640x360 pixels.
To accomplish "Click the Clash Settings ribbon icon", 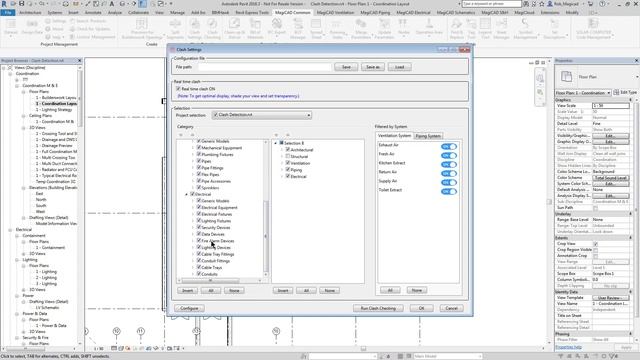I will point(195,28).
